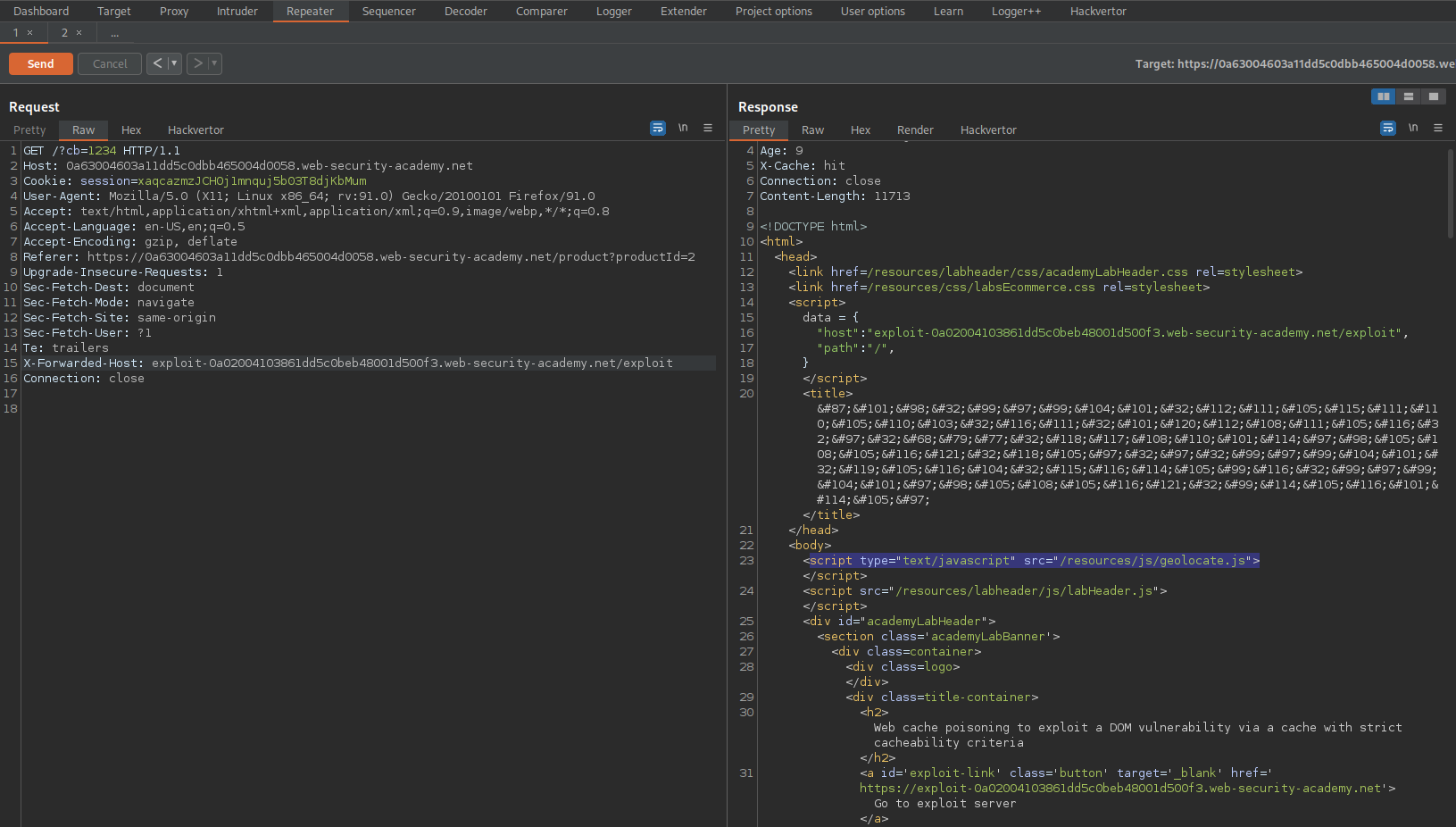Click the User-Agent header line in request
This screenshot has height=827, width=1456.
tap(309, 196)
